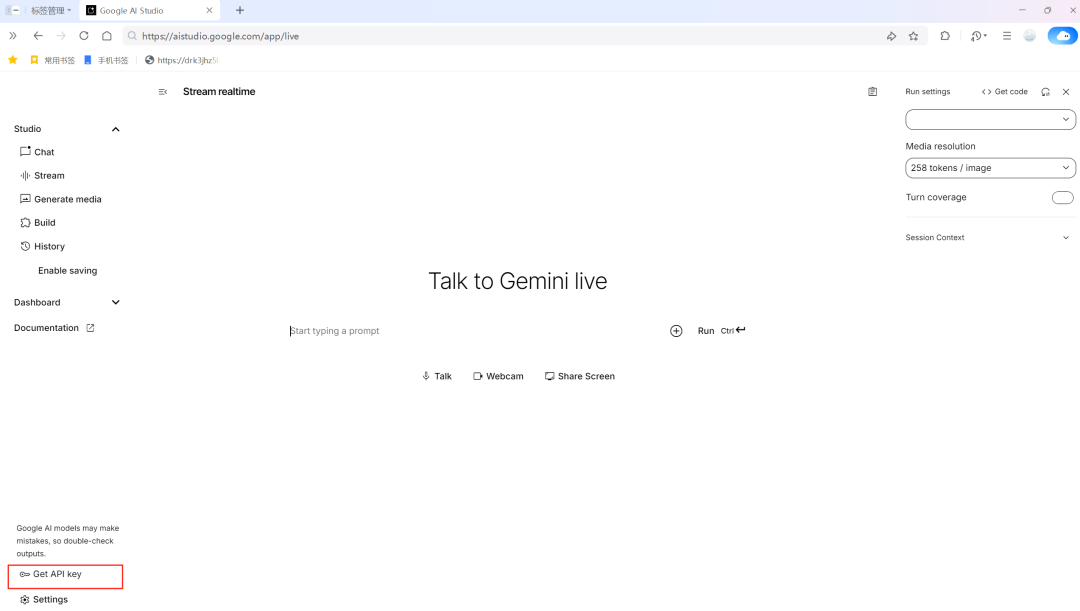Click the Run settings label
Screen dimensions: 1080x611
point(927,92)
